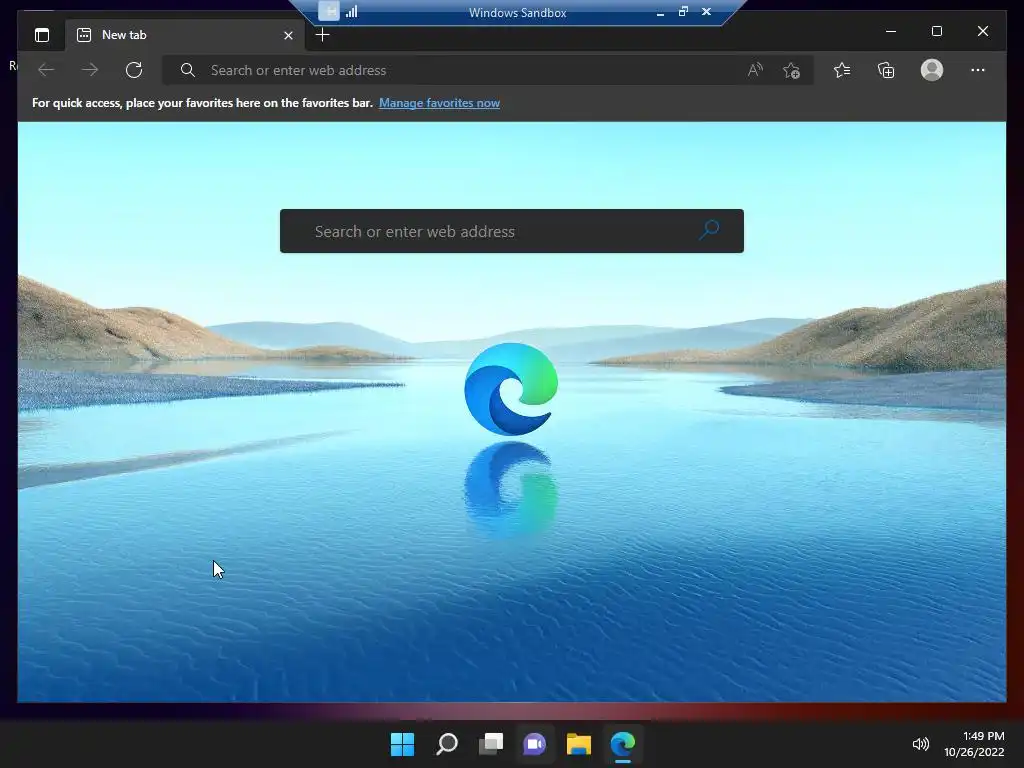Click the Edge logo on the page
The height and width of the screenshot is (768, 1024).
pos(511,389)
